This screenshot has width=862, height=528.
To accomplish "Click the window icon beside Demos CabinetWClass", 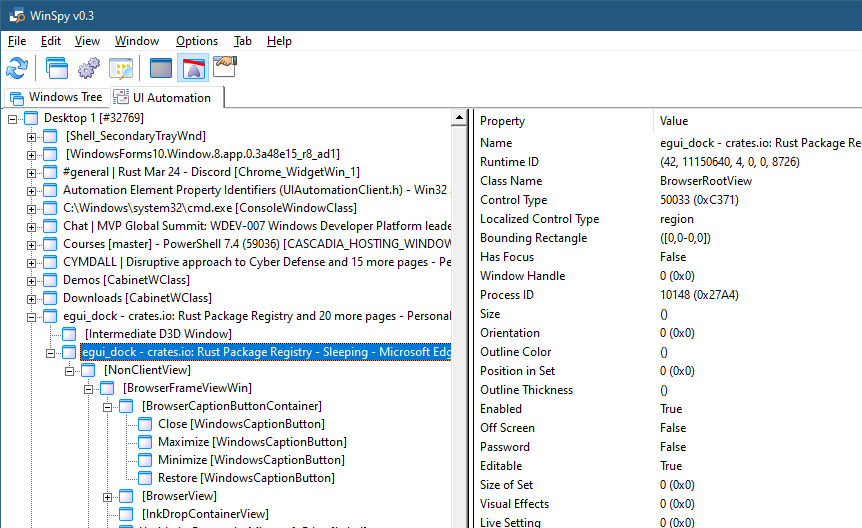I will point(50,280).
